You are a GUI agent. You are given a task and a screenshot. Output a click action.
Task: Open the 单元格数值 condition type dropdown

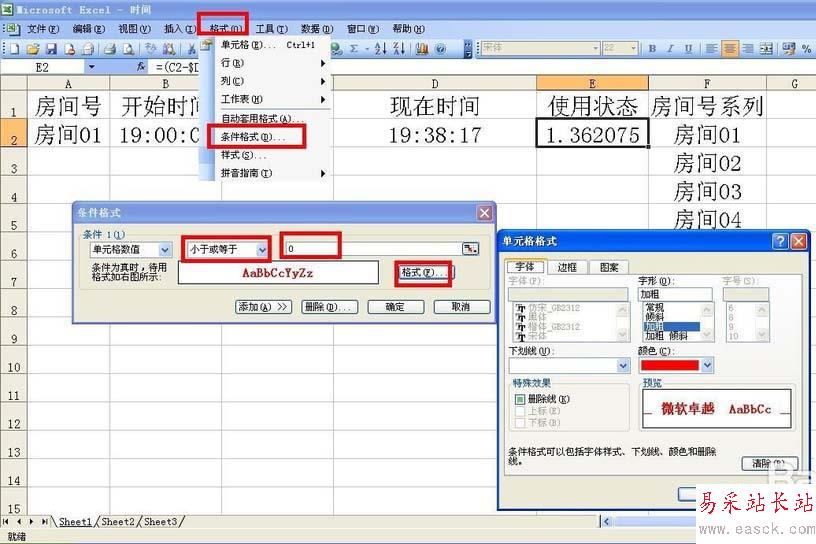click(164, 250)
